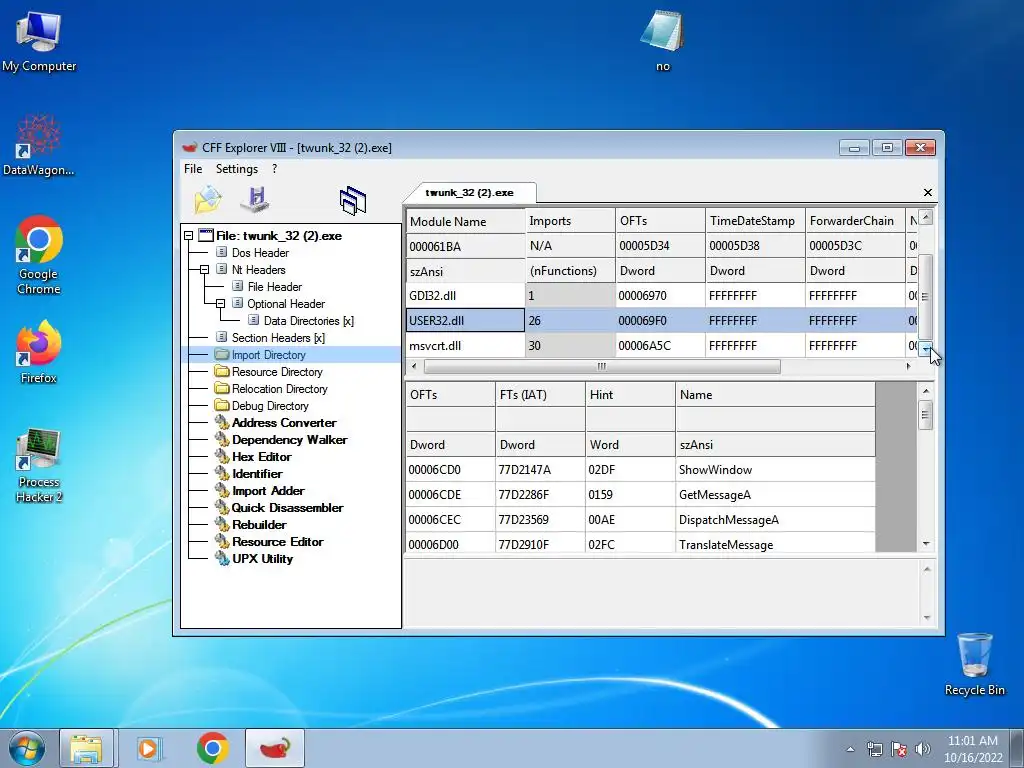The width and height of the screenshot is (1024, 768).
Task: Select File Header in the tree
Action: coord(274,287)
